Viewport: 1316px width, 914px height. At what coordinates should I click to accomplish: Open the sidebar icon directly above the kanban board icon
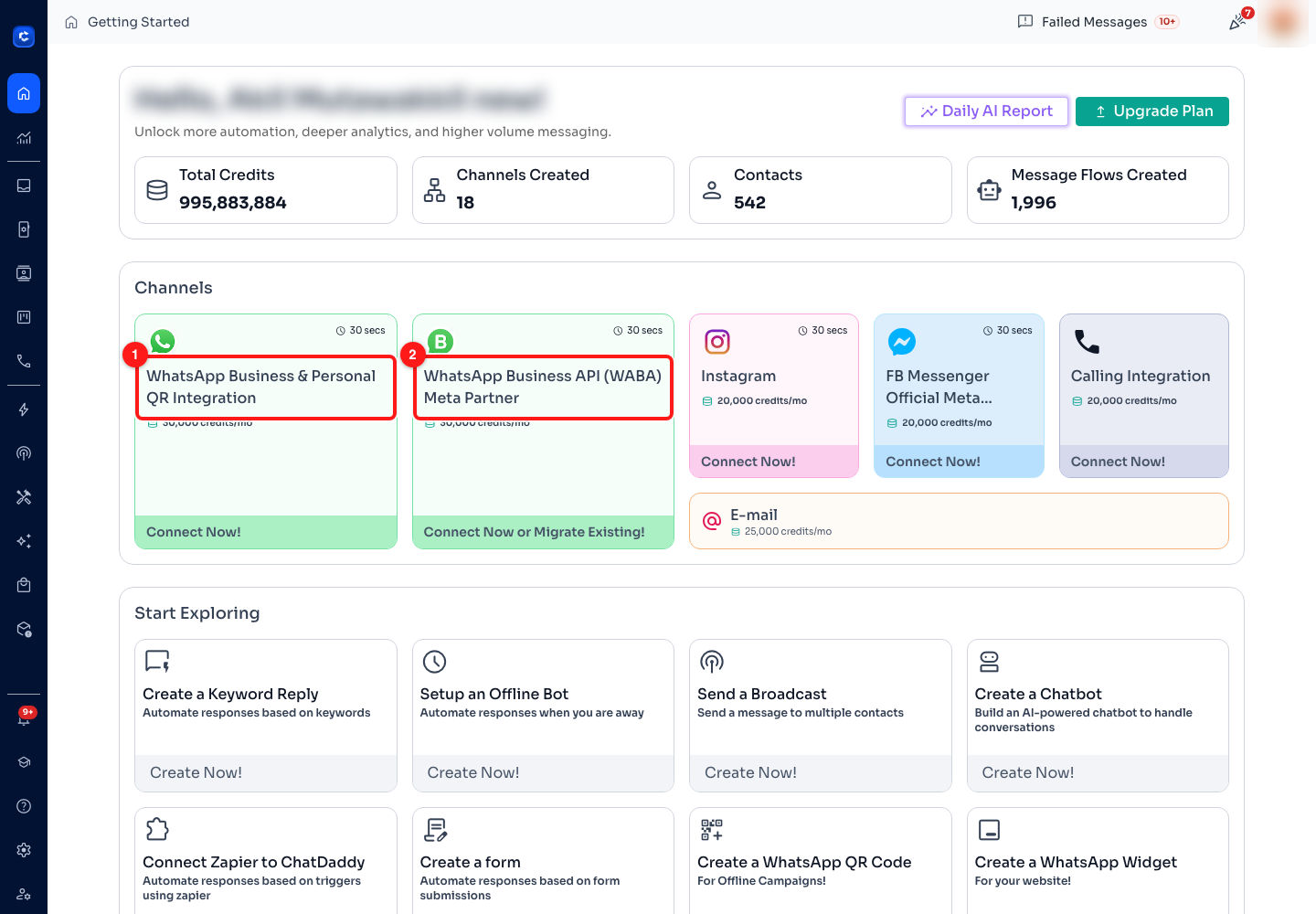(x=24, y=273)
